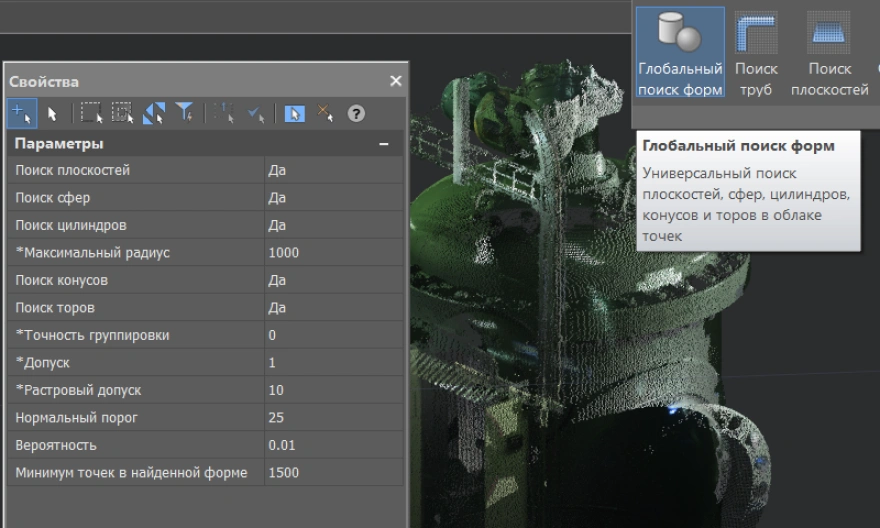The image size is (880, 528).
Task: Open the Поиск торов value dropdown
Action: point(333,307)
